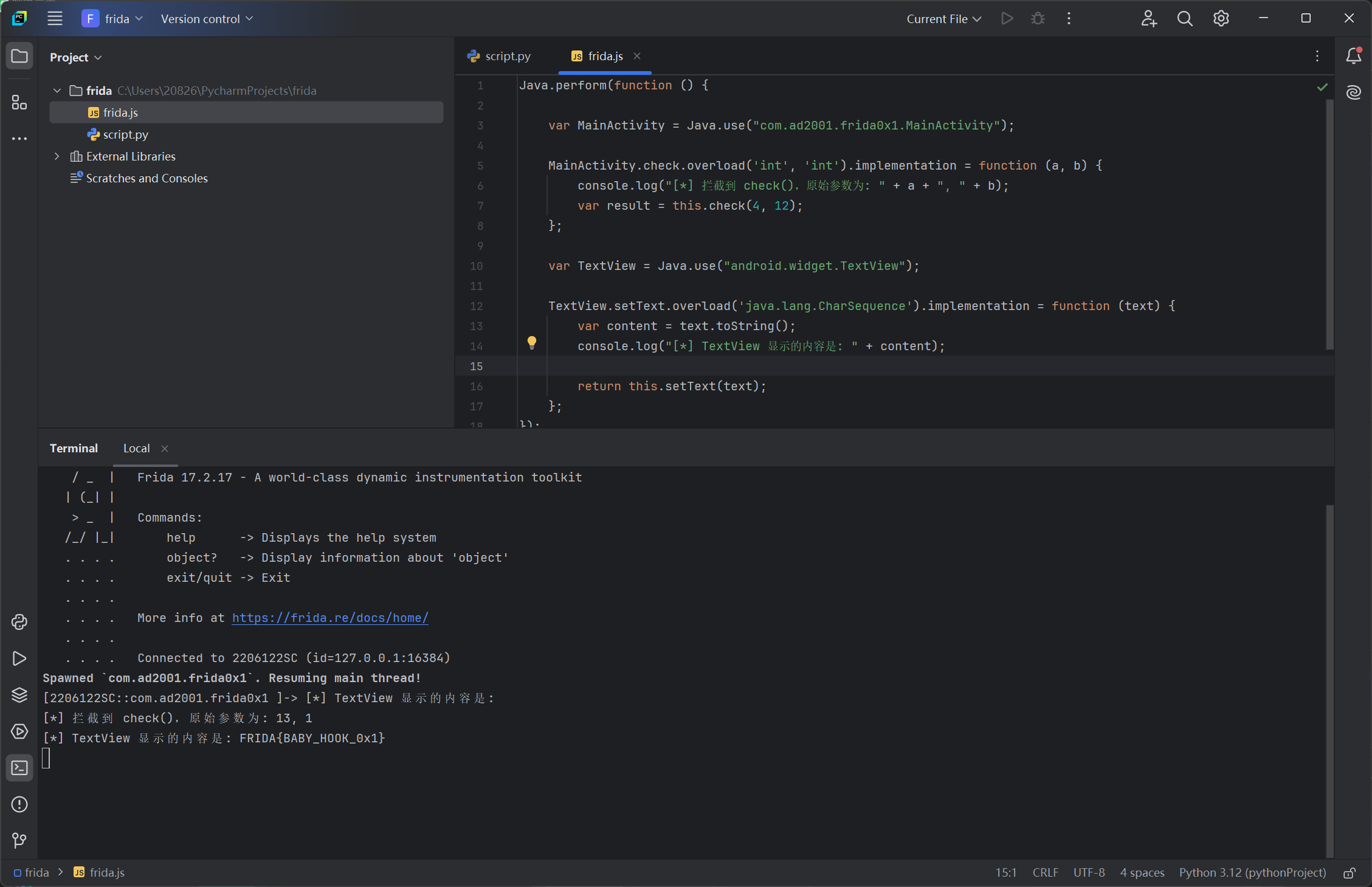
Task: Click 'return this.setText(text);' code line
Action: (672, 386)
